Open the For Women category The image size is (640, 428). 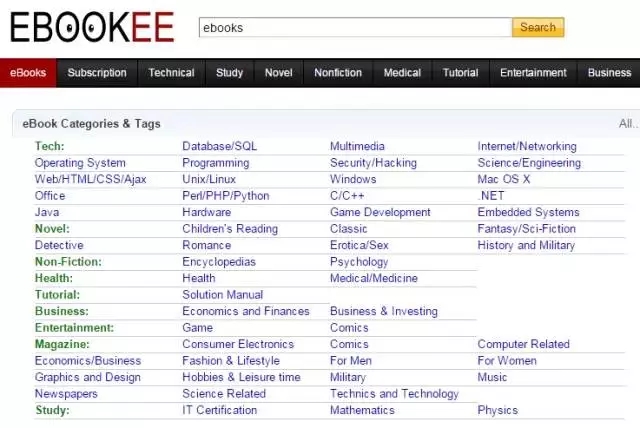click(507, 361)
